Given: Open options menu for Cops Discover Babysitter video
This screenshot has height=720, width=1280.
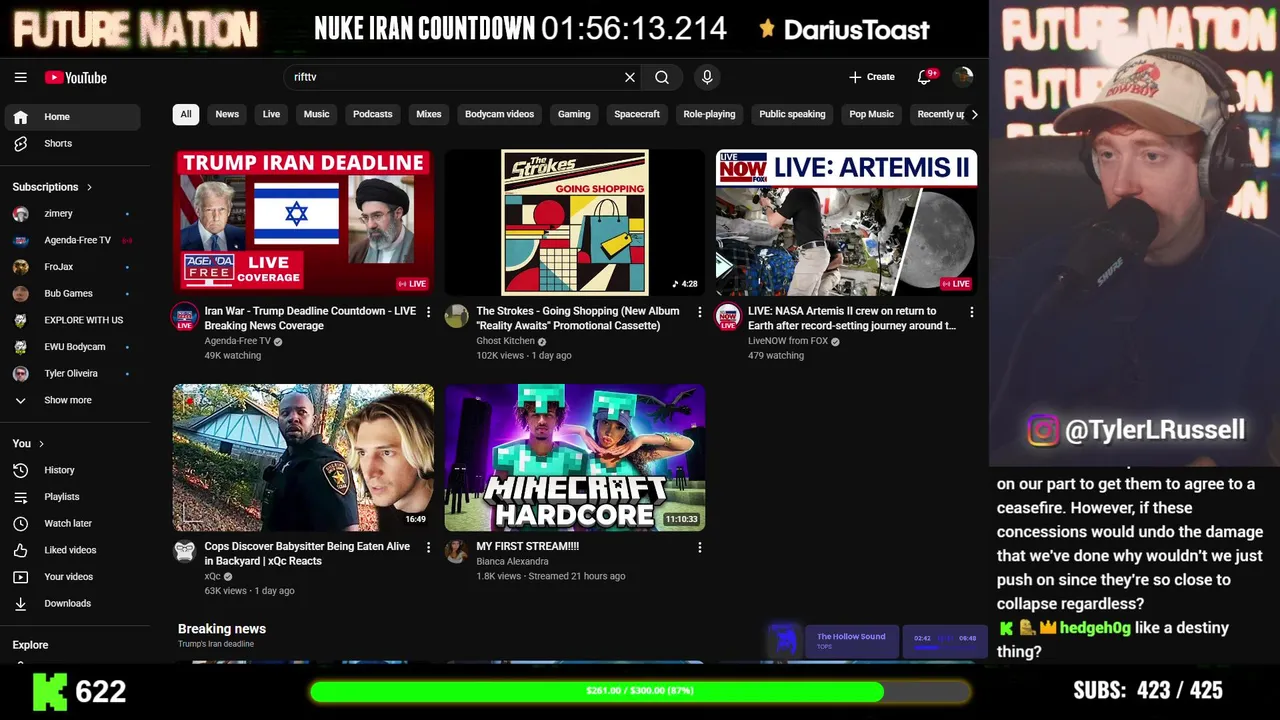Looking at the screenshot, I should click(428, 547).
